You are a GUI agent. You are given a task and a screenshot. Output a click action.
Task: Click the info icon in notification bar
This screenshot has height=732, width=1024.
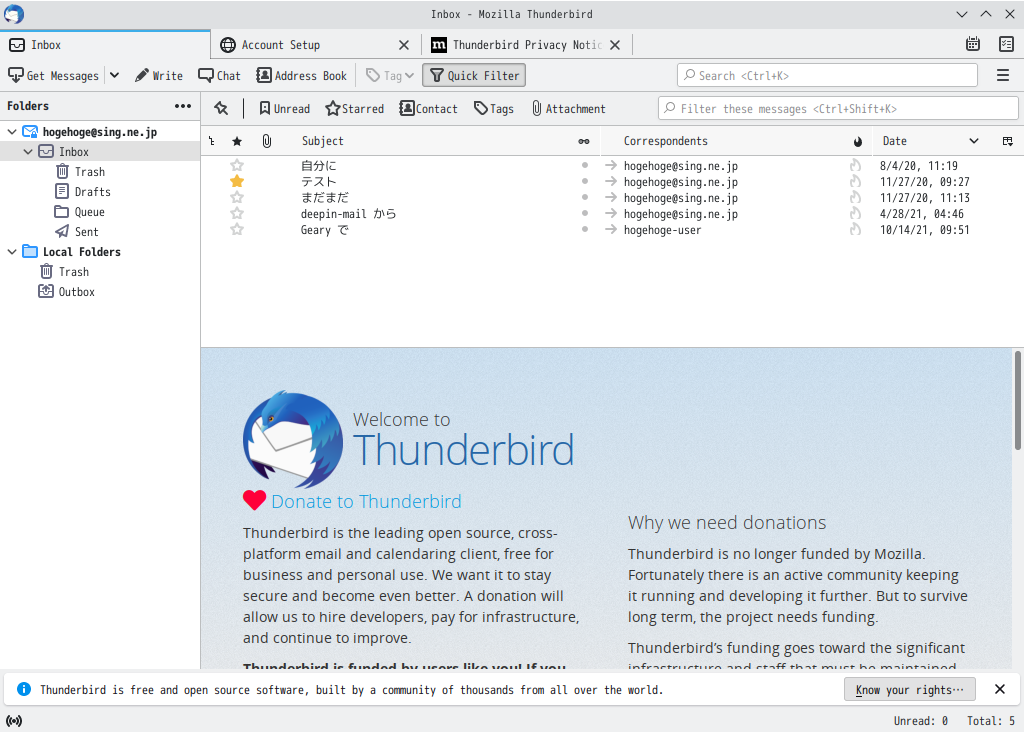24,689
